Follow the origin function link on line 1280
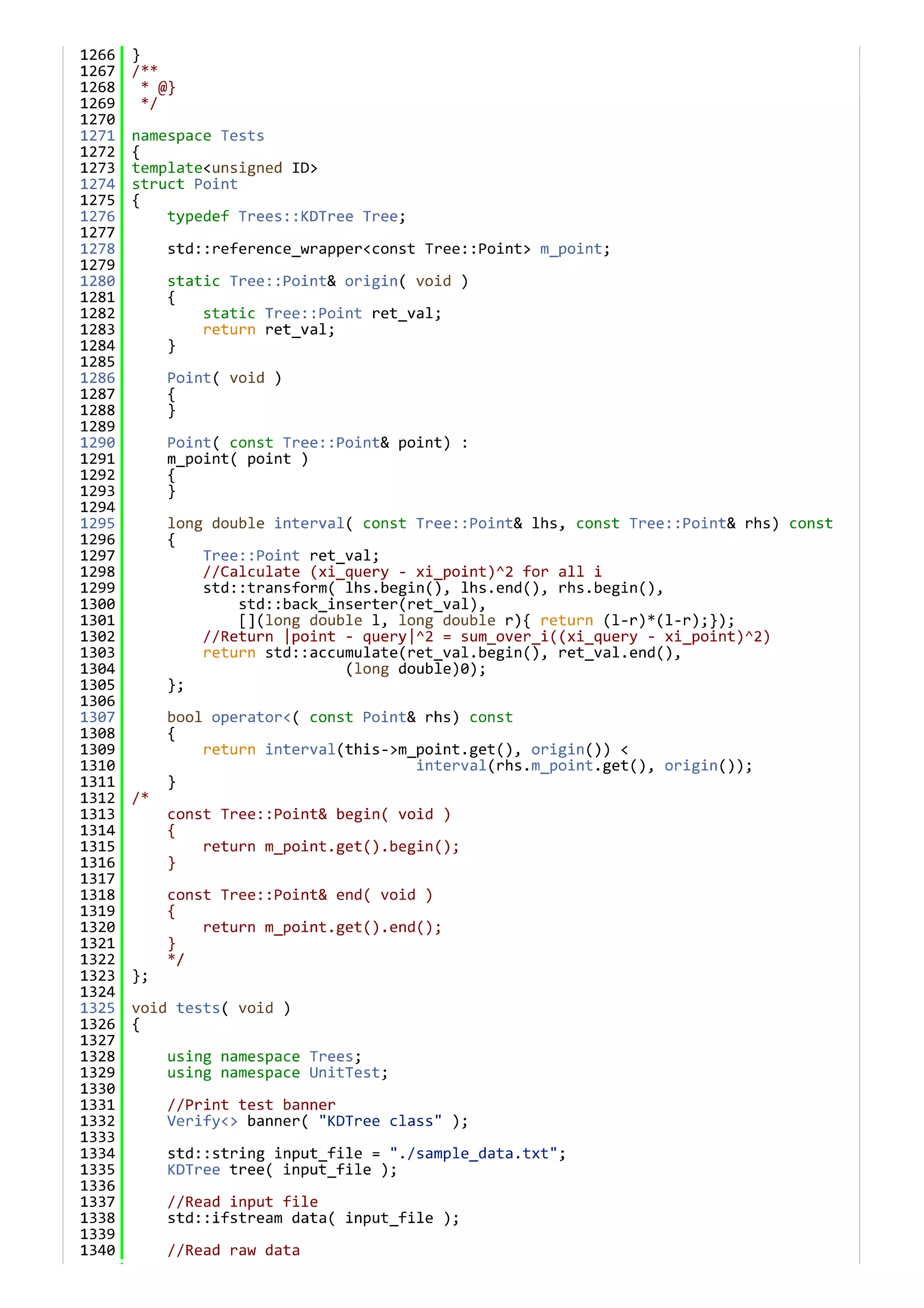 (x=371, y=282)
